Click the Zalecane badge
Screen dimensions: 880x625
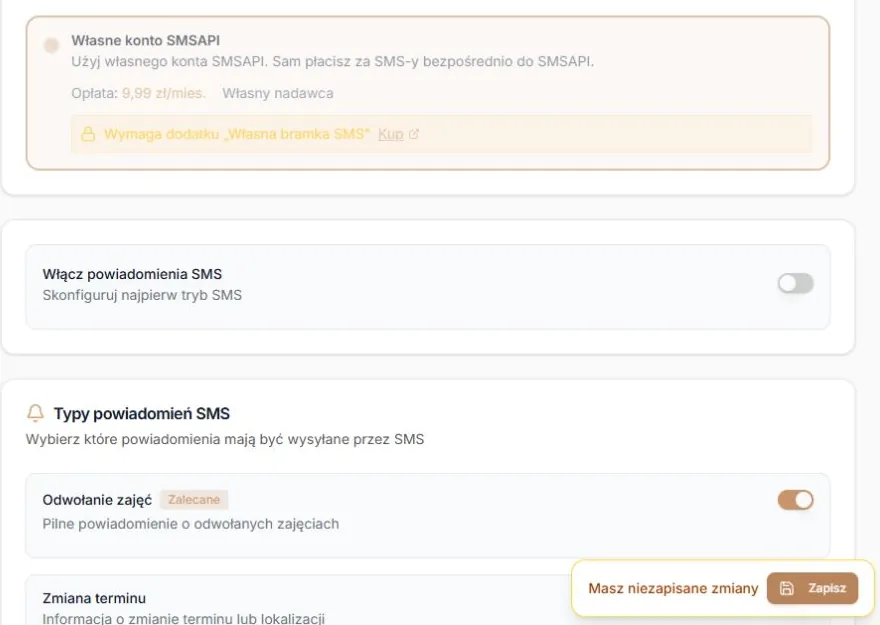point(194,500)
